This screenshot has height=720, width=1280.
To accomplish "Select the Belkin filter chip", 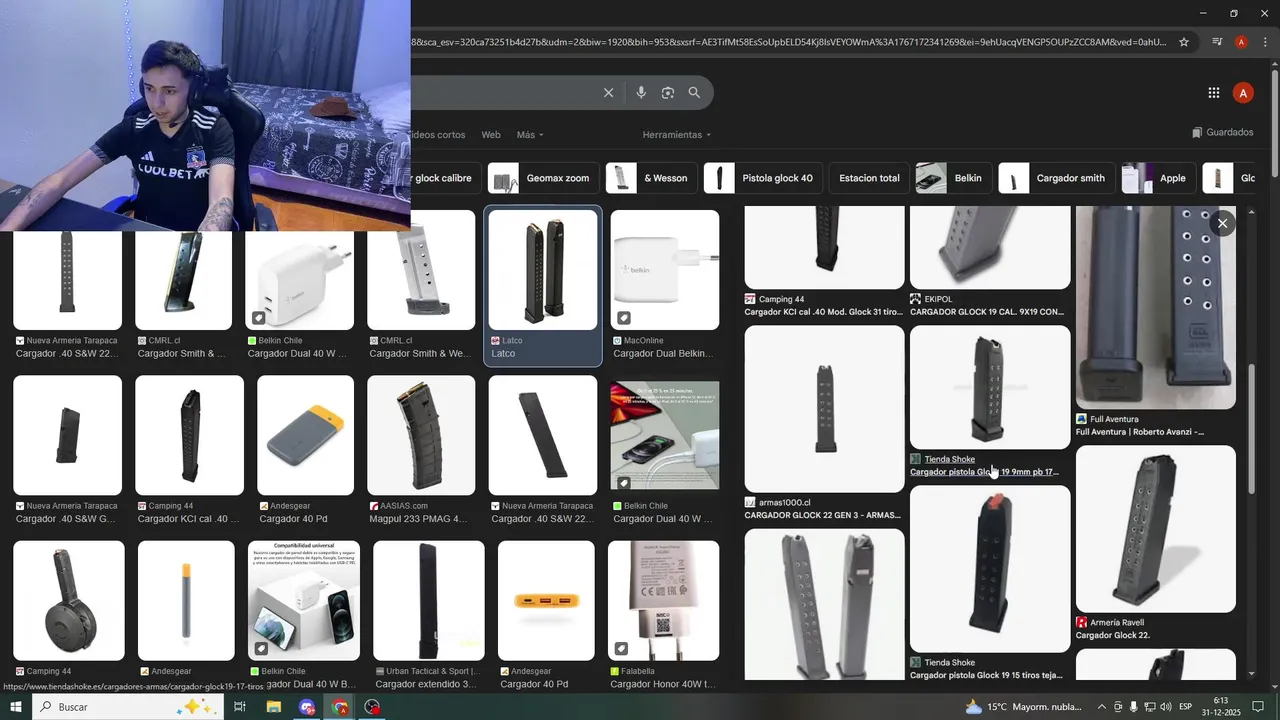I will pyautogui.click(x=953, y=178).
